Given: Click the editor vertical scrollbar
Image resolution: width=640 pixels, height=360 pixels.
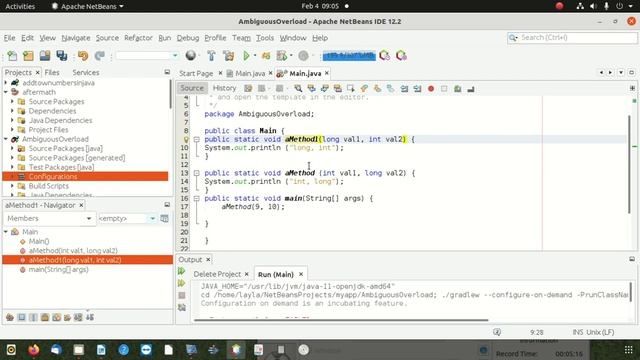Looking at the screenshot, I should coord(629,163).
